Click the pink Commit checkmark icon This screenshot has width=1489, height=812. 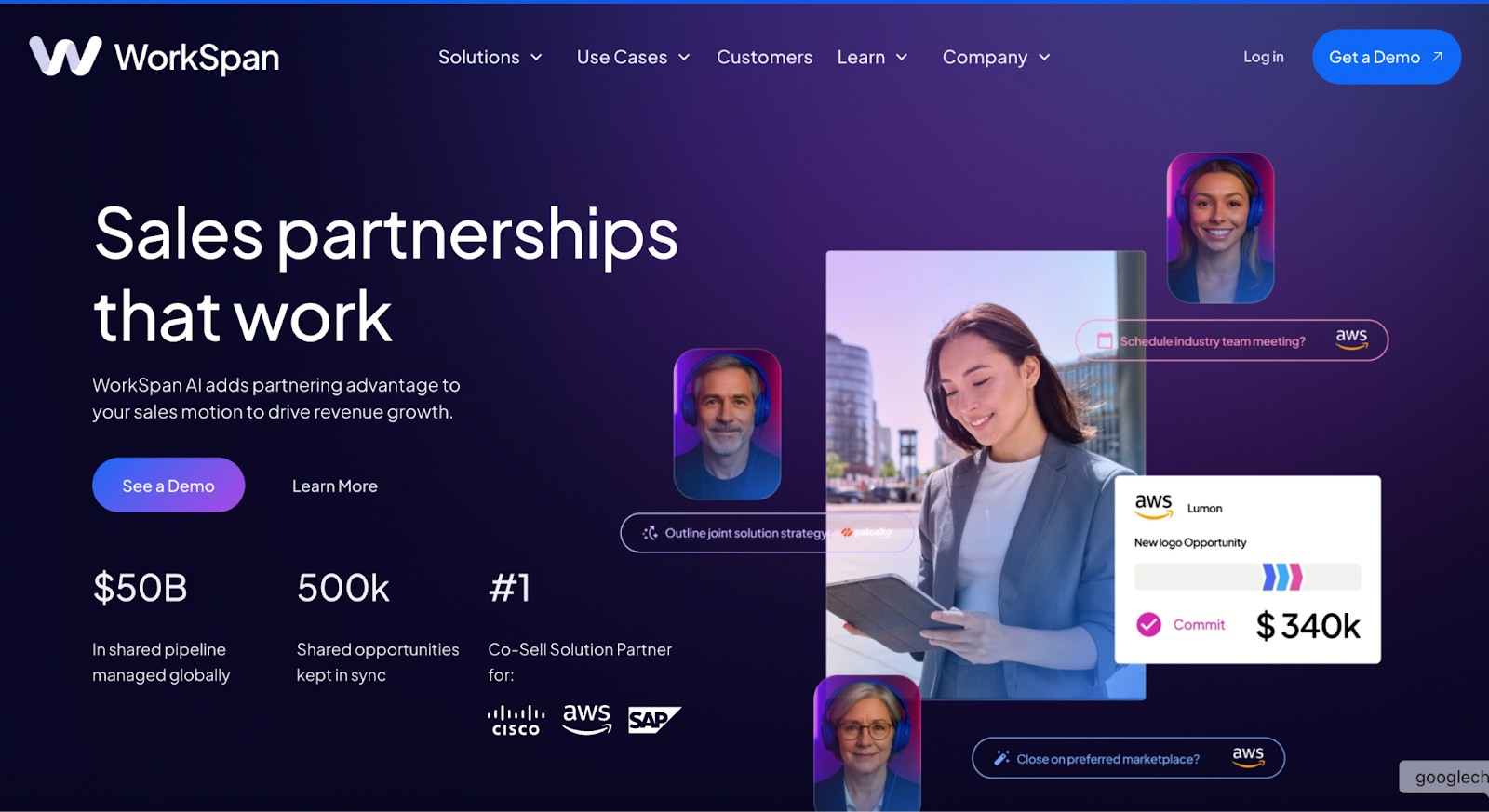[1148, 624]
